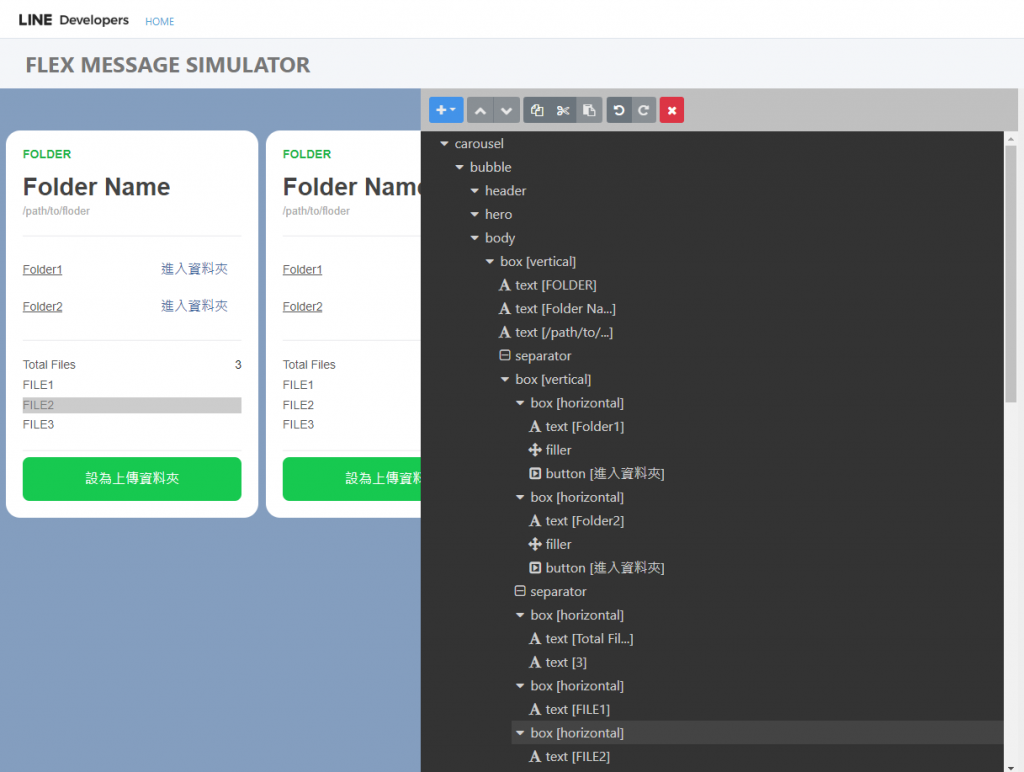The height and width of the screenshot is (772, 1024).
Task: Toggle the hero node arrow
Action: (x=475, y=214)
